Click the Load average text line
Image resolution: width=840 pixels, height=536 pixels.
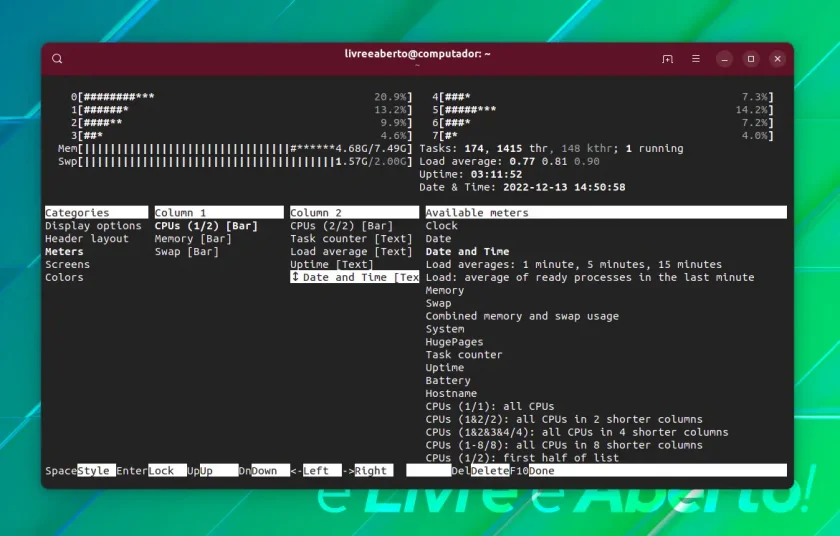(509, 162)
